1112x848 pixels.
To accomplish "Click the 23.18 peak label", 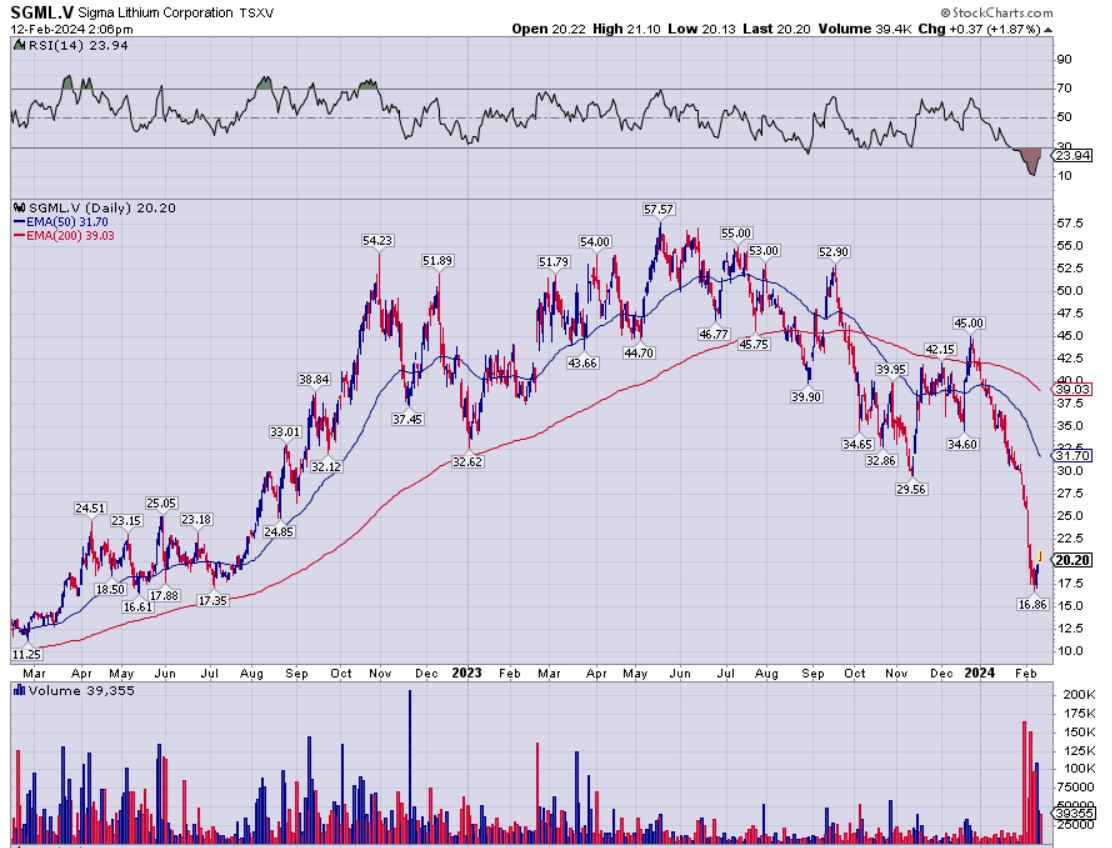I will tap(196, 519).
